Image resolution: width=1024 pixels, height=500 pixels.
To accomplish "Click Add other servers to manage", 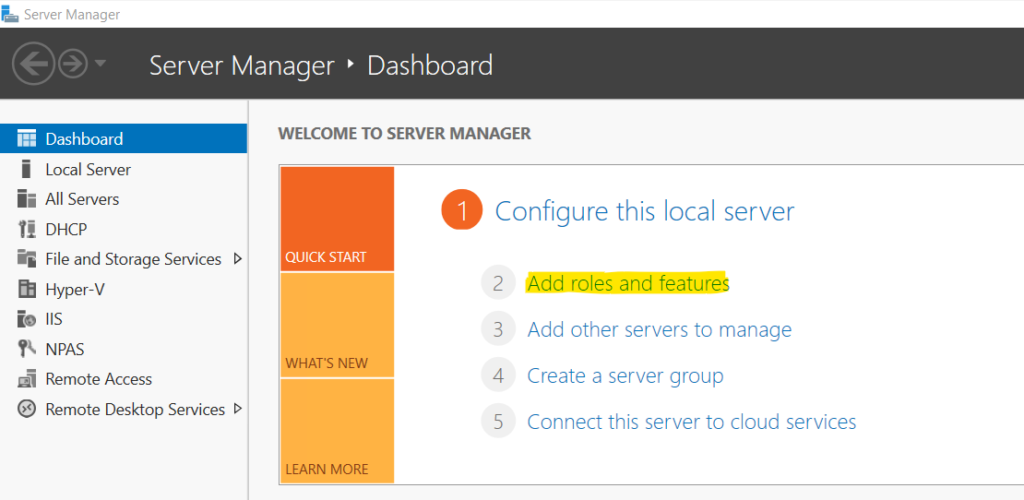I will (x=659, y=330).
